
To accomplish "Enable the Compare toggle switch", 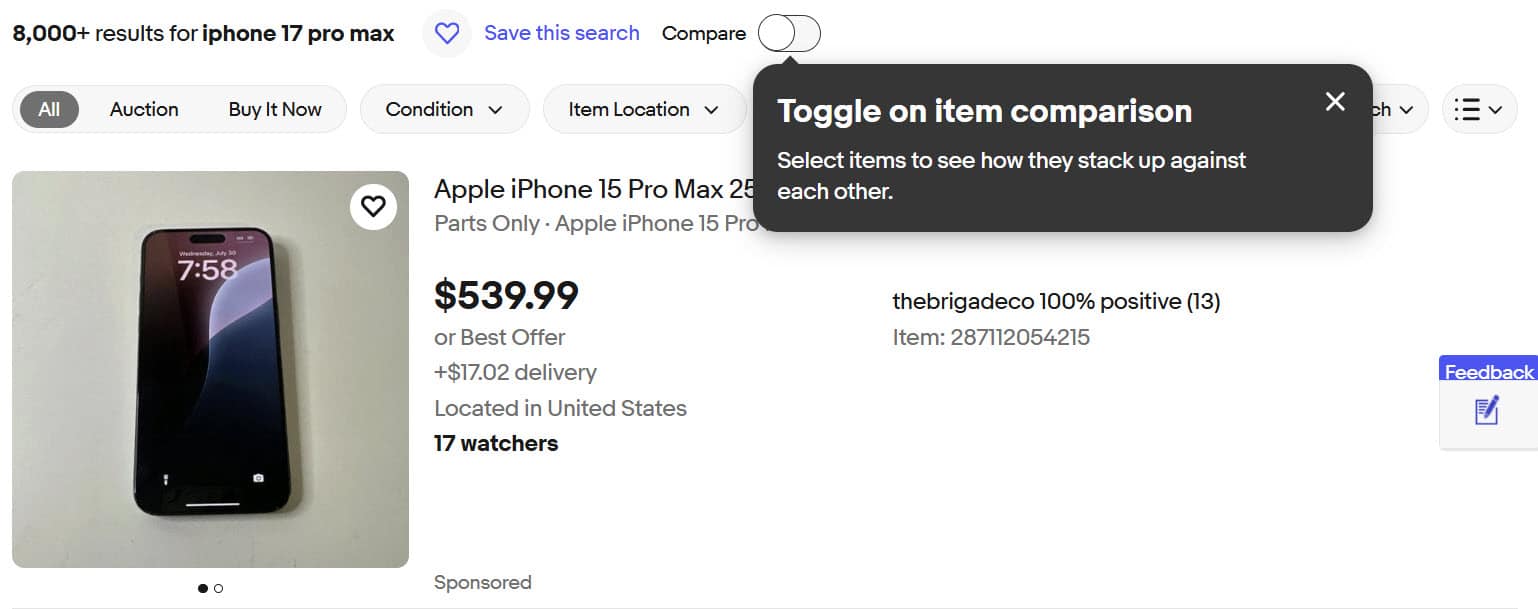I will [789, 34].
